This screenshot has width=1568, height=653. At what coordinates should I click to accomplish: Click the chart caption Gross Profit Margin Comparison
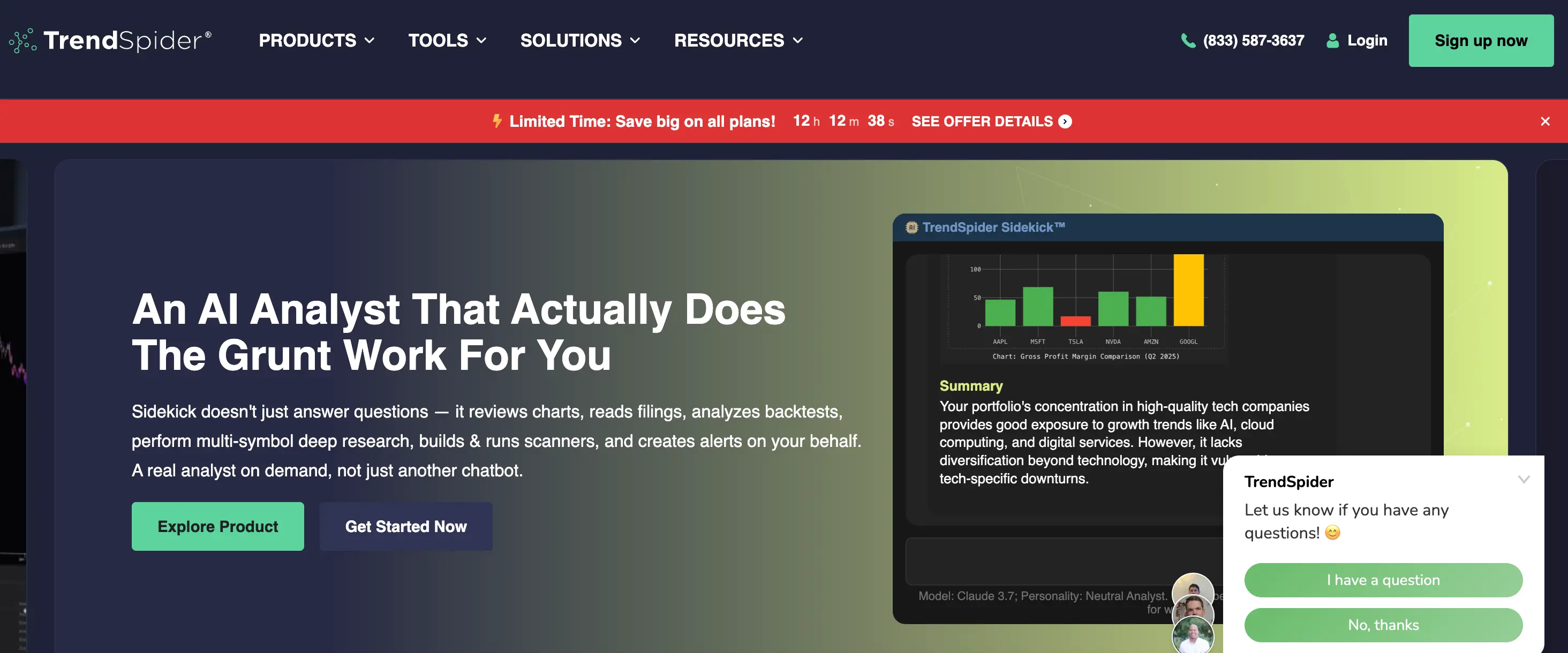[1085, 356]
